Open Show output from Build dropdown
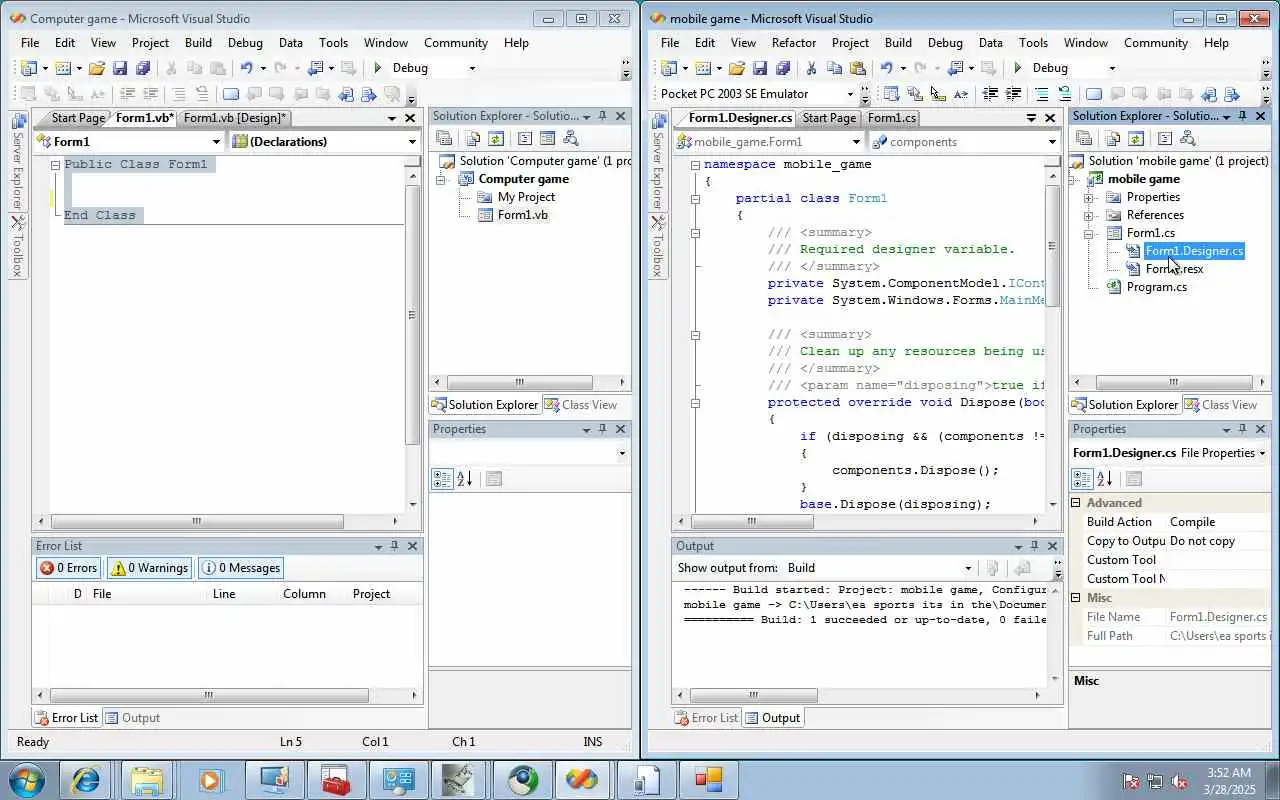The width and height of the screenshot is (1280, 800). click(968, 568)
